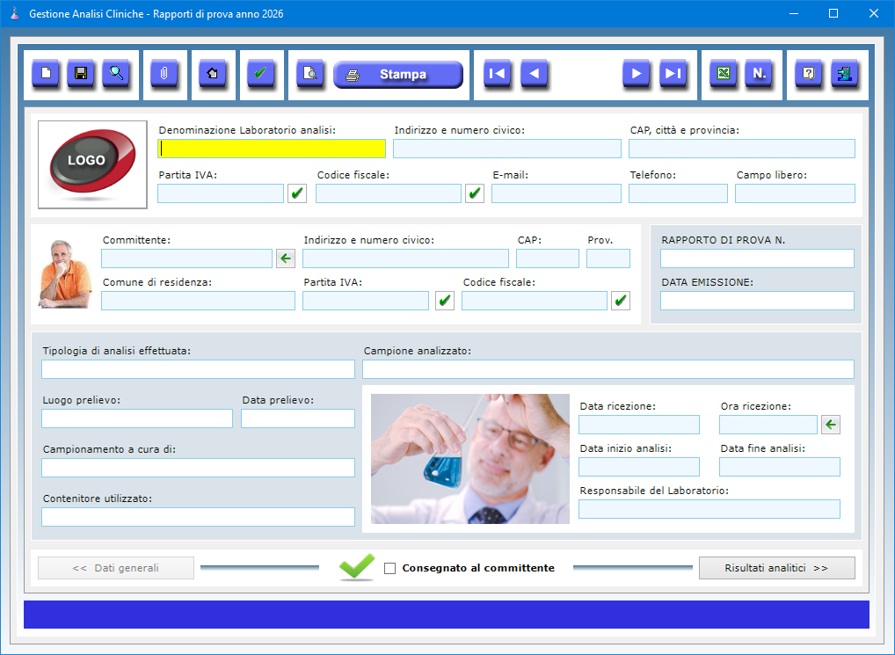
Task: Save the record with floppy disk icon
Action: click(x=81, y=74)
